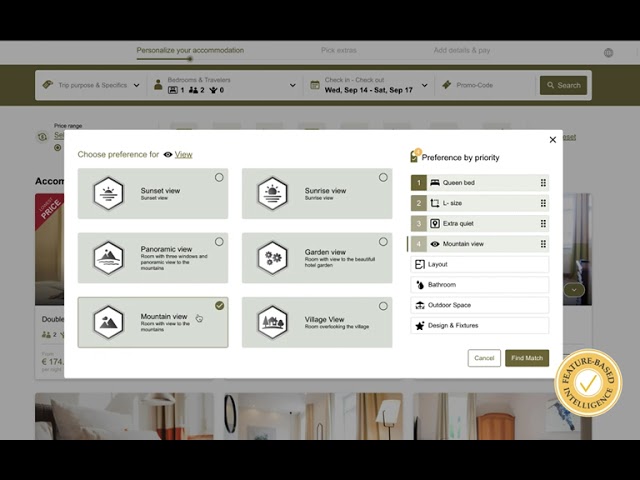The height and width of the screenshot is (480, 640).
Task: Click drag handle icon on Queen bed row
Action: pyautogui.click(x=543, y=183)
